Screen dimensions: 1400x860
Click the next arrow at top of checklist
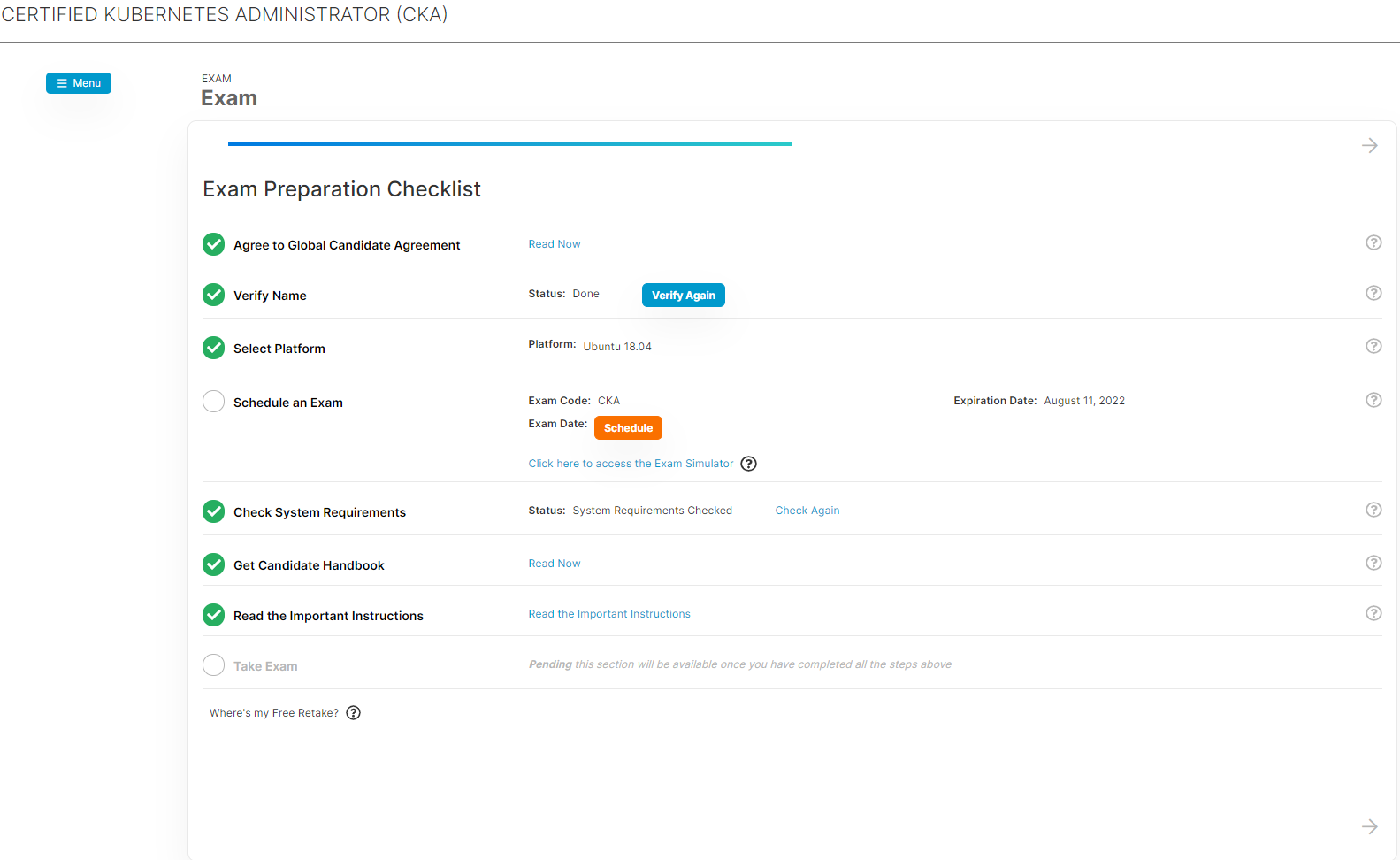pyautogui.click(x=1370, y=145)
